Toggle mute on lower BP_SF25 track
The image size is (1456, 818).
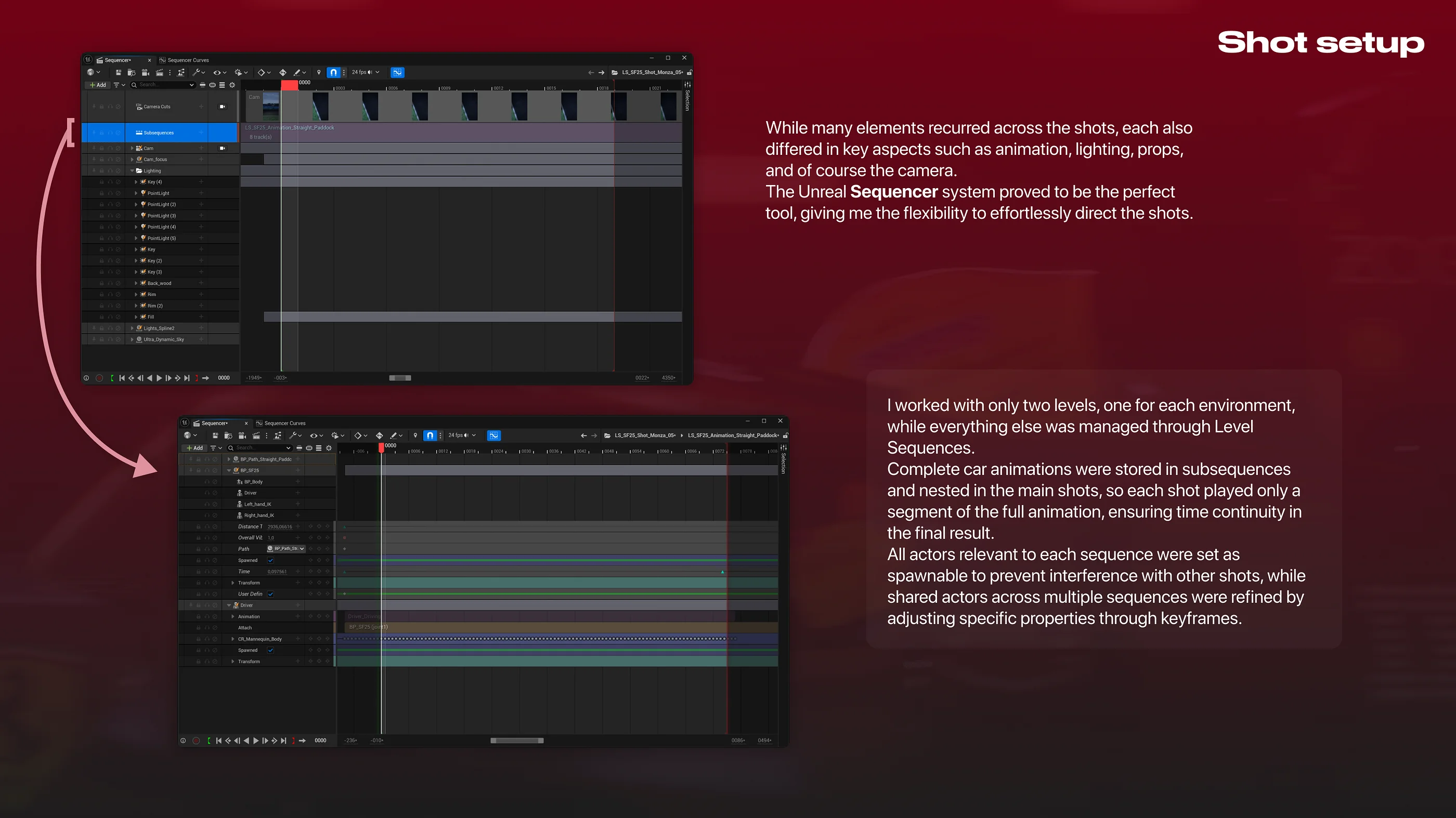(x=215, y=470)
